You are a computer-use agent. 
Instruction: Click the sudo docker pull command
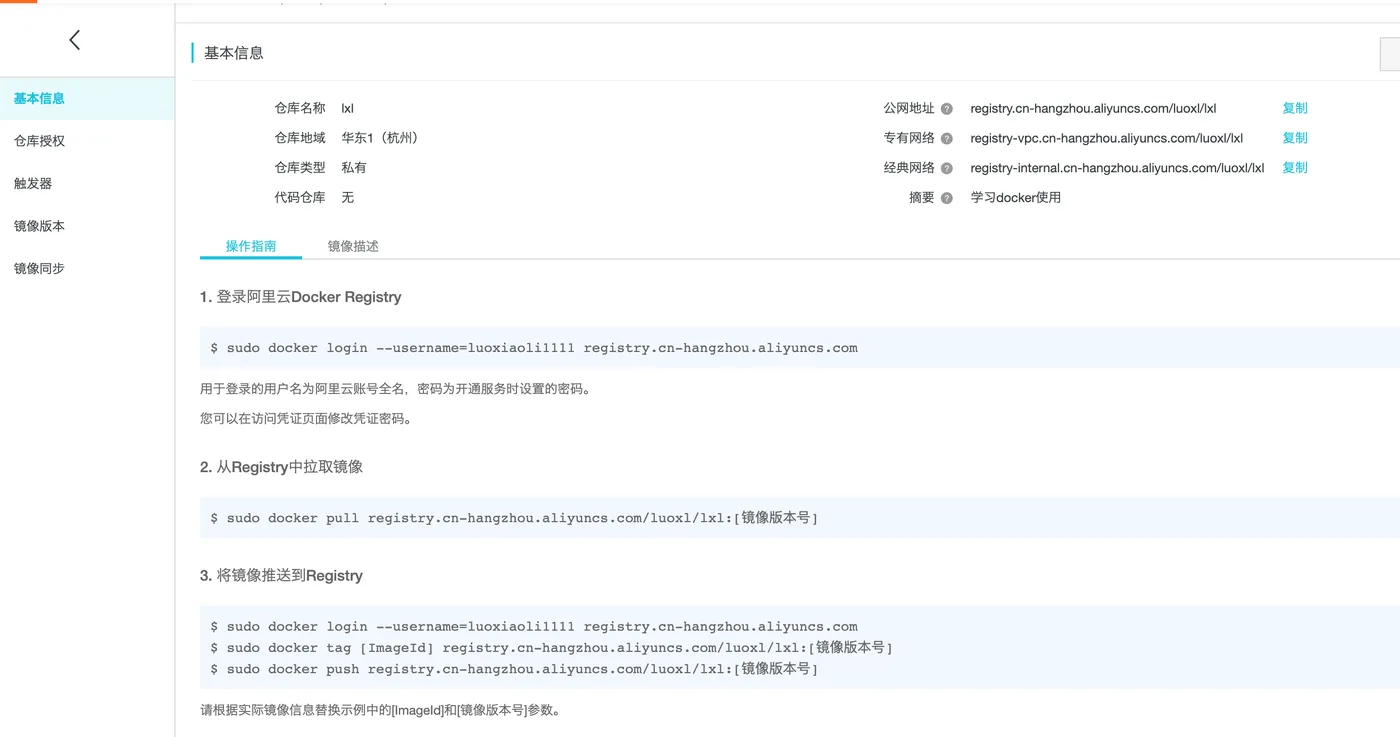coord(514,518)
